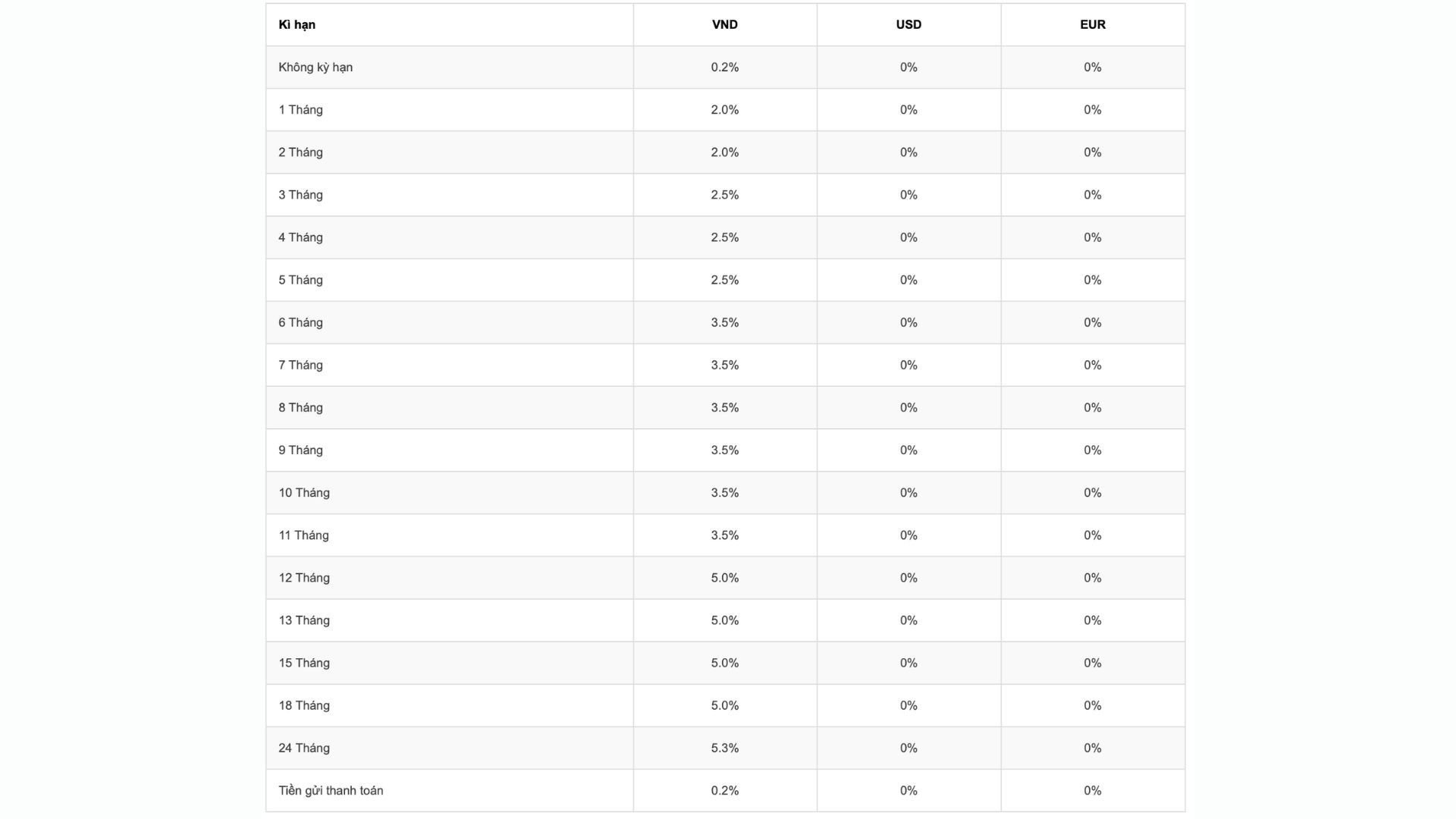Viewport: 1456px width, 819px height.
Task: Click the VND rate for 1 Tháng
Action: pos(724,109)
